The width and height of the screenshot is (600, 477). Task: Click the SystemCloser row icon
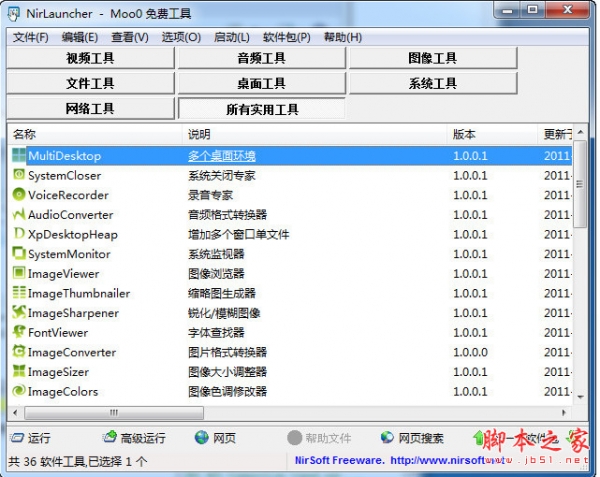[x=18, y=175]
